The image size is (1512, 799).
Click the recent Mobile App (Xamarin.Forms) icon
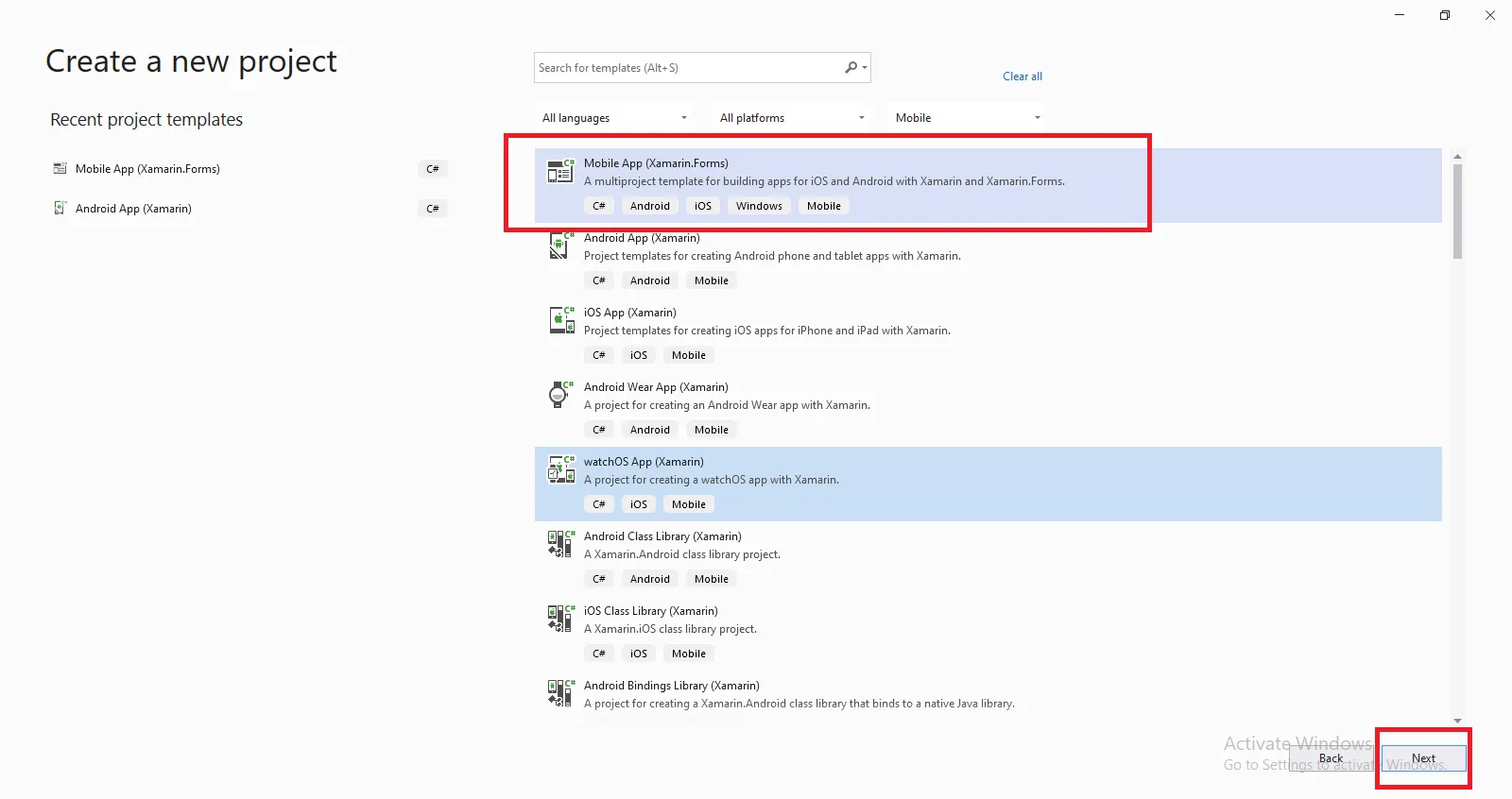(60, 169)
